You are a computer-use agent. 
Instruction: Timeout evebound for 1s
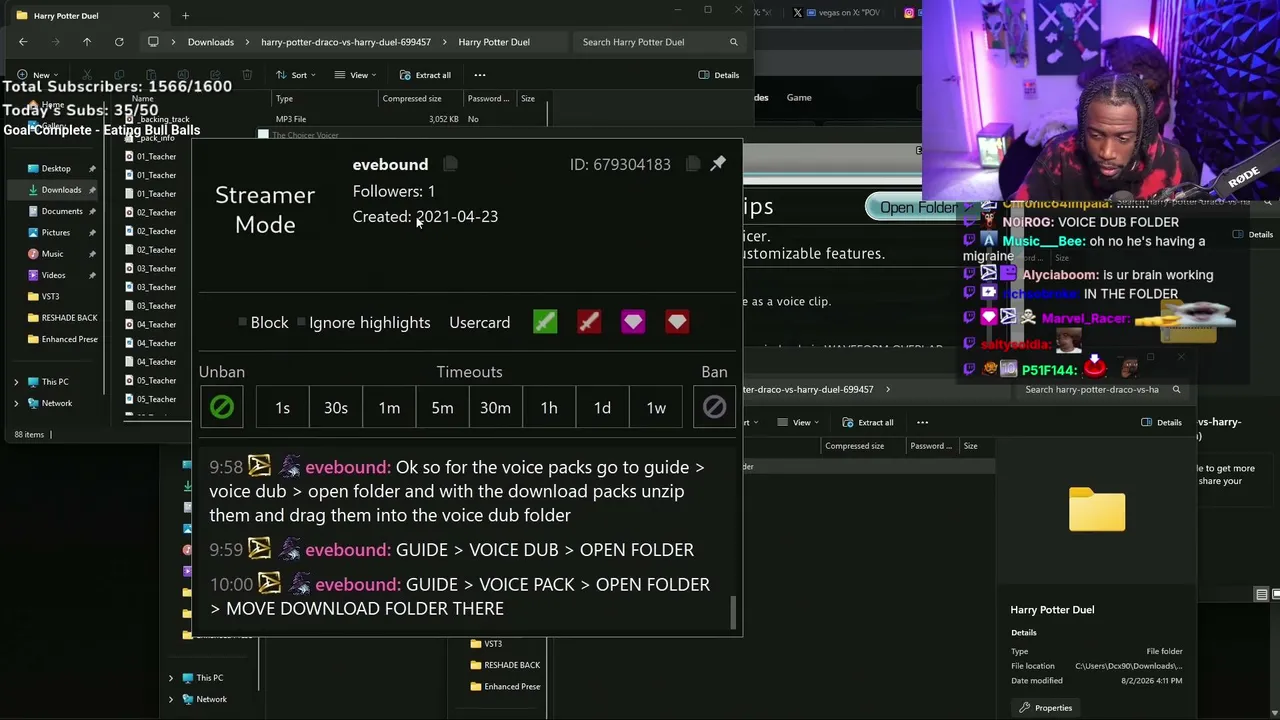(282, 407)
